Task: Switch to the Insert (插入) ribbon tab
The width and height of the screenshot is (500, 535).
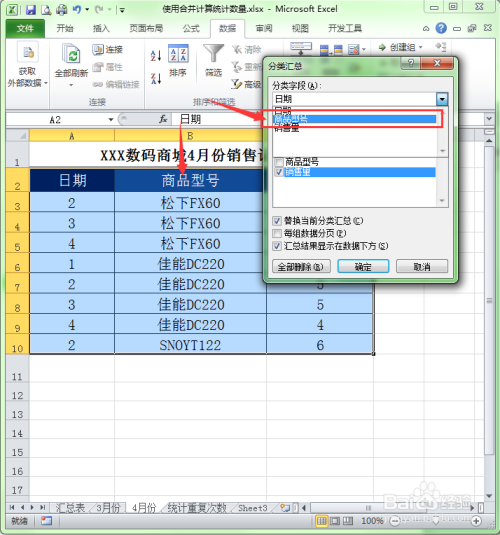Action: (x=101, y=29)
